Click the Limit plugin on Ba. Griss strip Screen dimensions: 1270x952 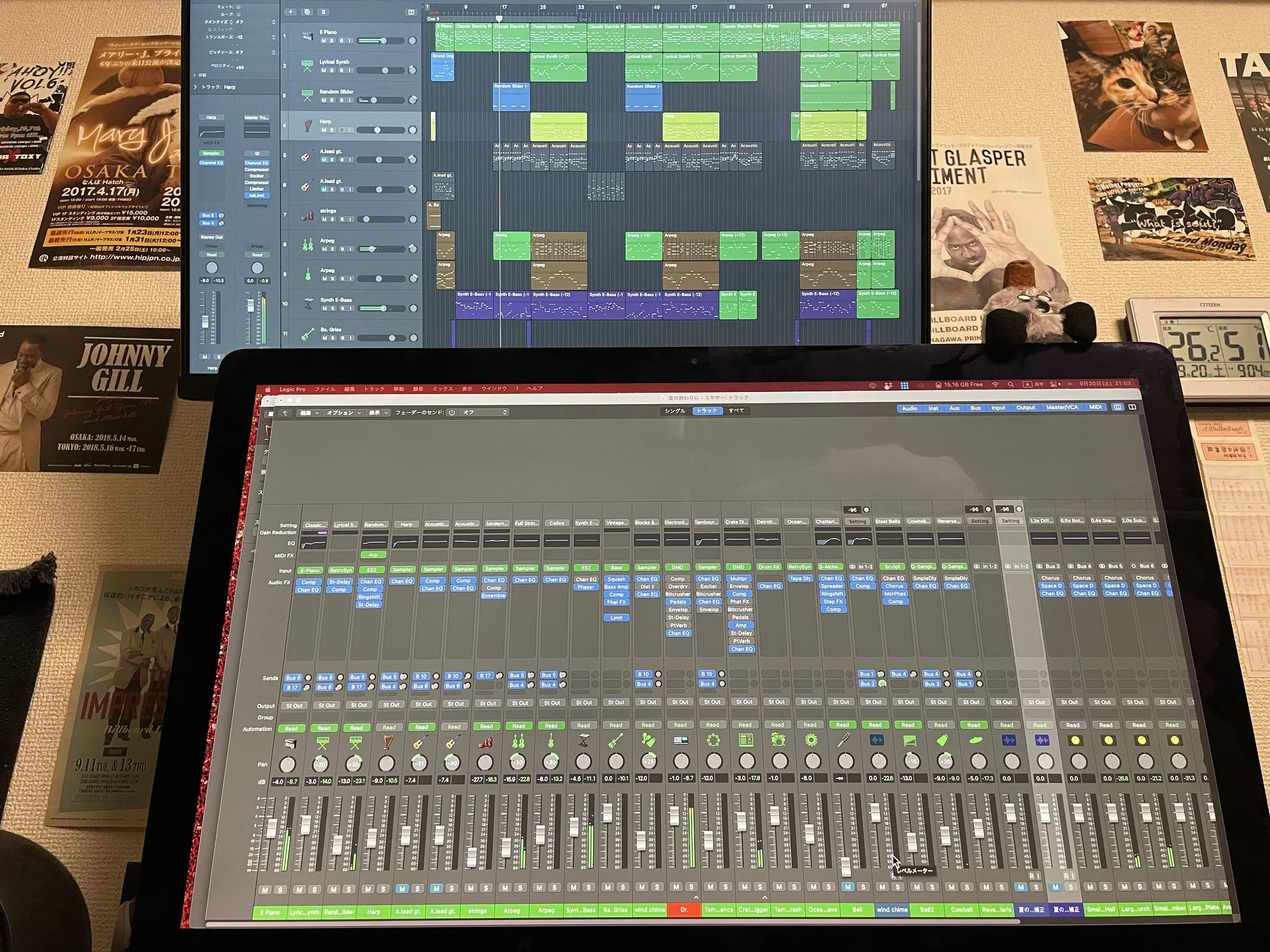pyautogui.click(x=616, y=617)
